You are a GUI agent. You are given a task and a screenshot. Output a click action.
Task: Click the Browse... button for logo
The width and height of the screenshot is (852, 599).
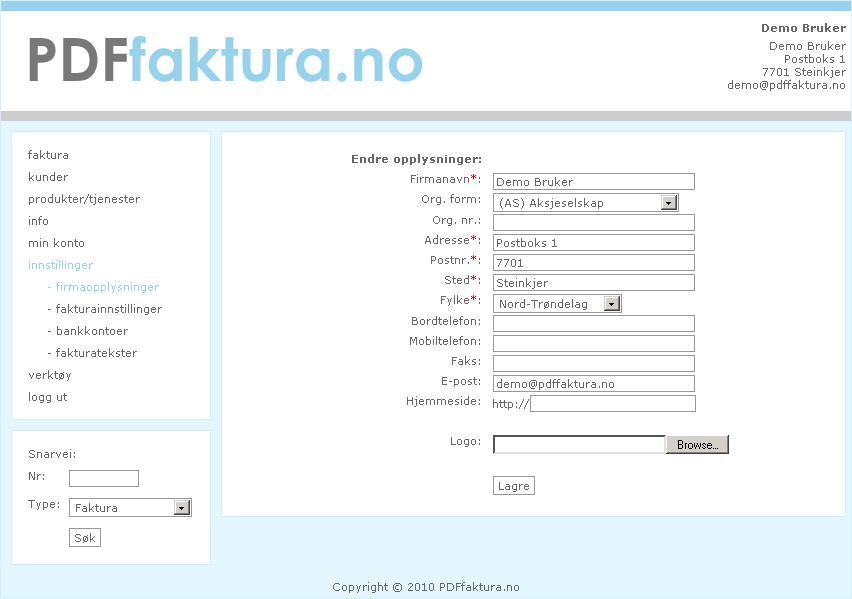point(697,445)
